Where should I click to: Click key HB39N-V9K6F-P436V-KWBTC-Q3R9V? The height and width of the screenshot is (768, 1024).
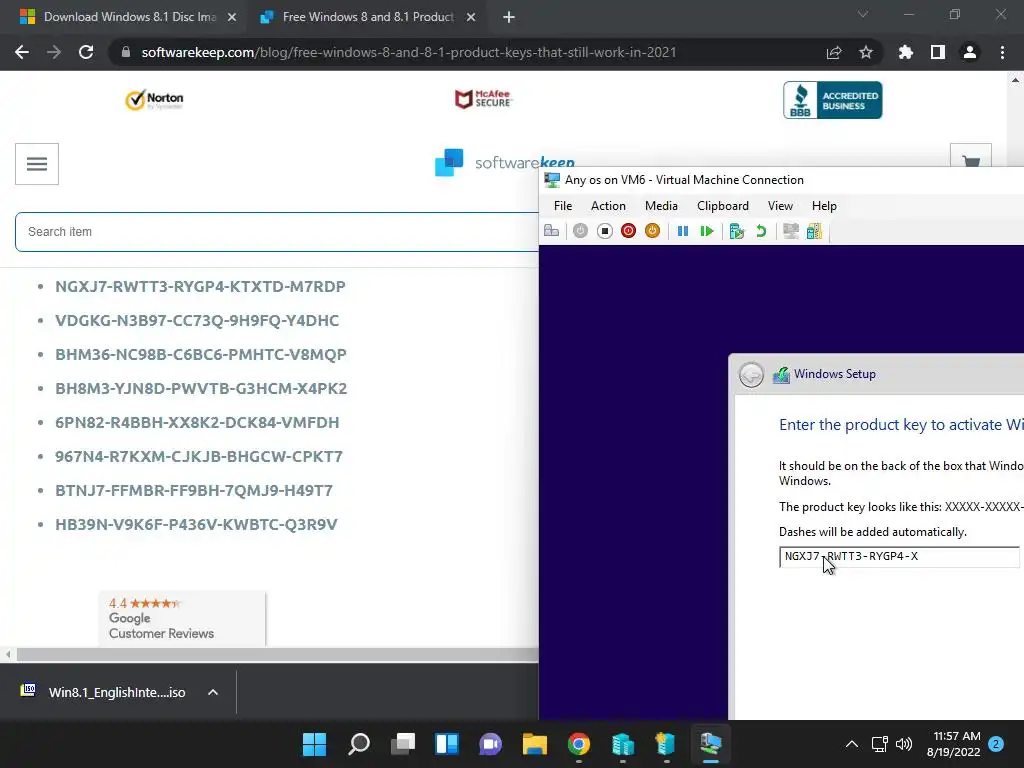pyautogui.click(x=196, y=524)
